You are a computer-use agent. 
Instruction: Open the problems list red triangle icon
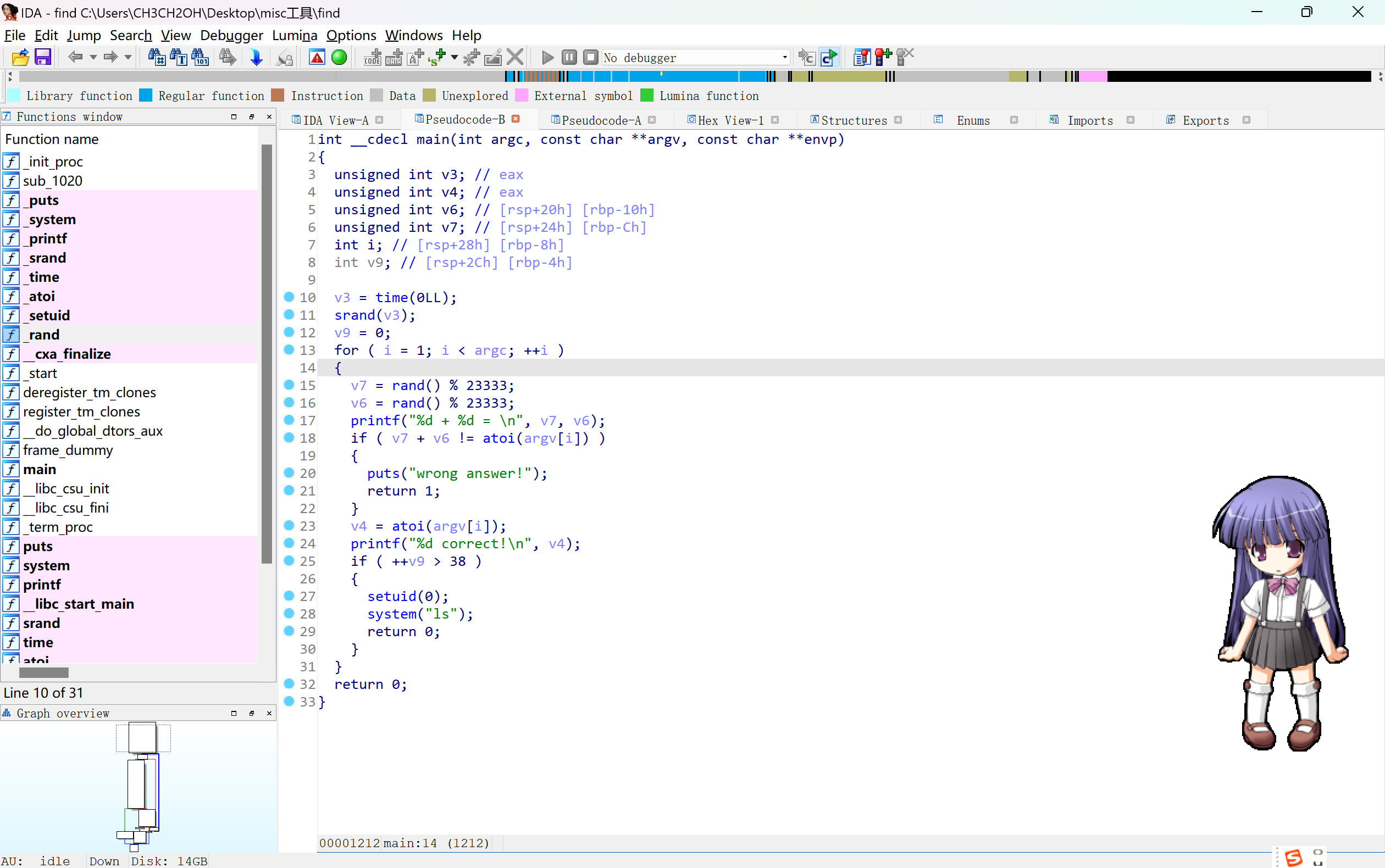tap(317, 57)
